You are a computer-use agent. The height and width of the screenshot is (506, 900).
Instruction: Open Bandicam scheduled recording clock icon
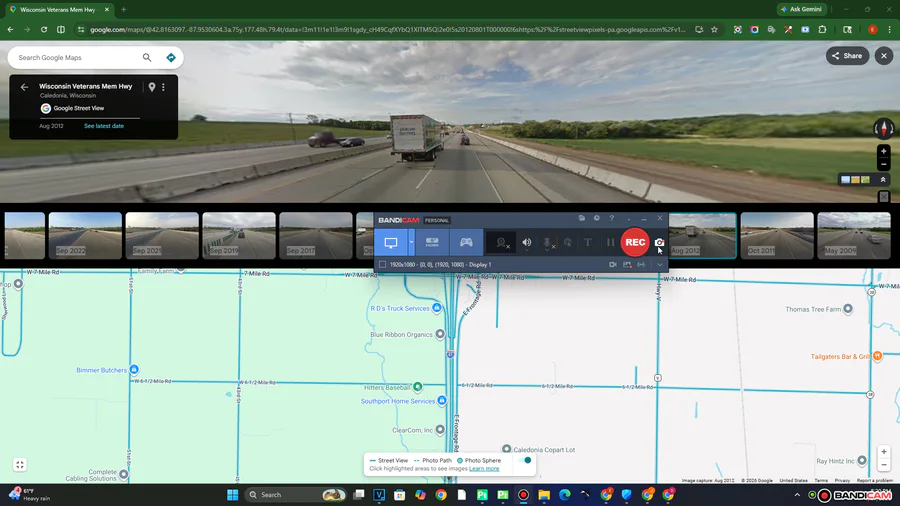coord(596,218)
